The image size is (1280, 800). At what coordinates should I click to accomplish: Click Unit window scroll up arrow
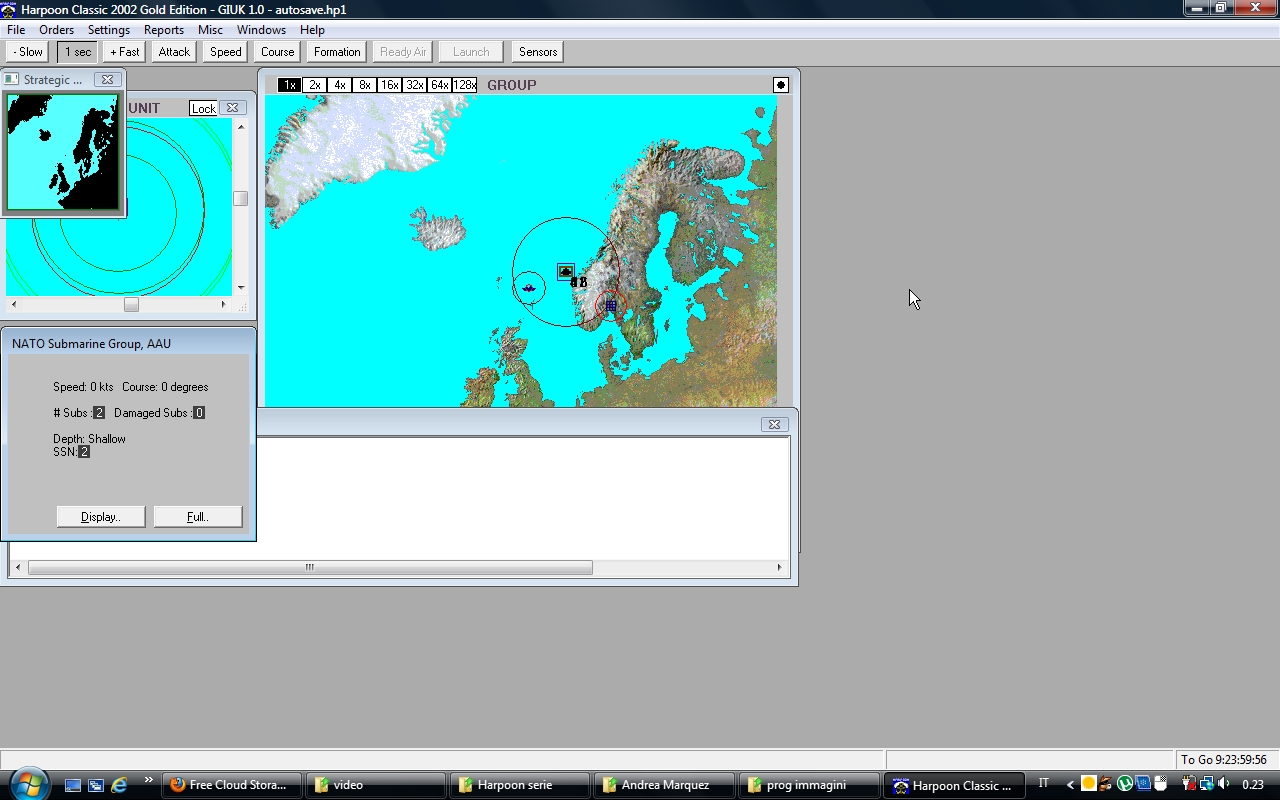pos(240,127)
